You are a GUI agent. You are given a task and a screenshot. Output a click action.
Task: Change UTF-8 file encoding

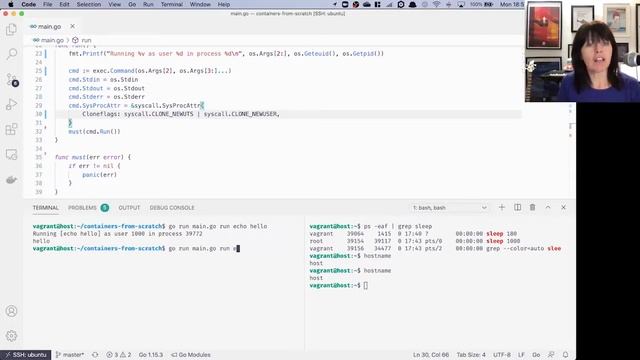pos(502,355)
